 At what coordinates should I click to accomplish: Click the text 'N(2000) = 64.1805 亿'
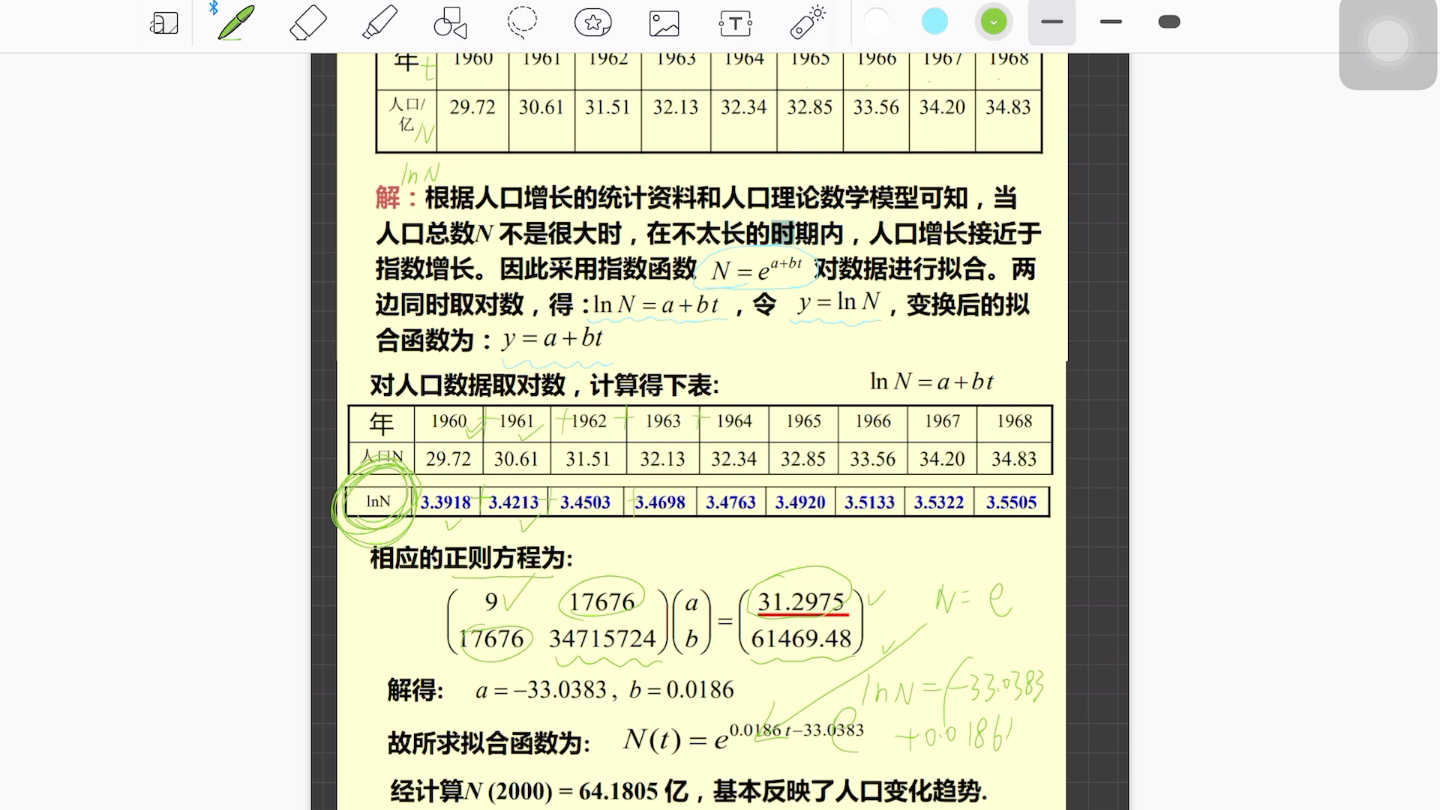[576, 792]
